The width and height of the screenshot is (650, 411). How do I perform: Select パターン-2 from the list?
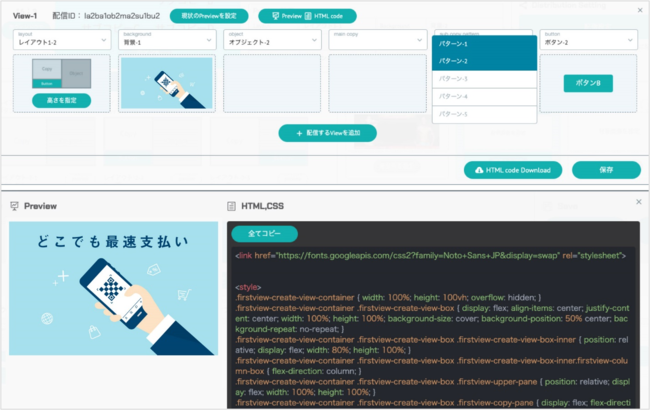[x=484, y=61]
